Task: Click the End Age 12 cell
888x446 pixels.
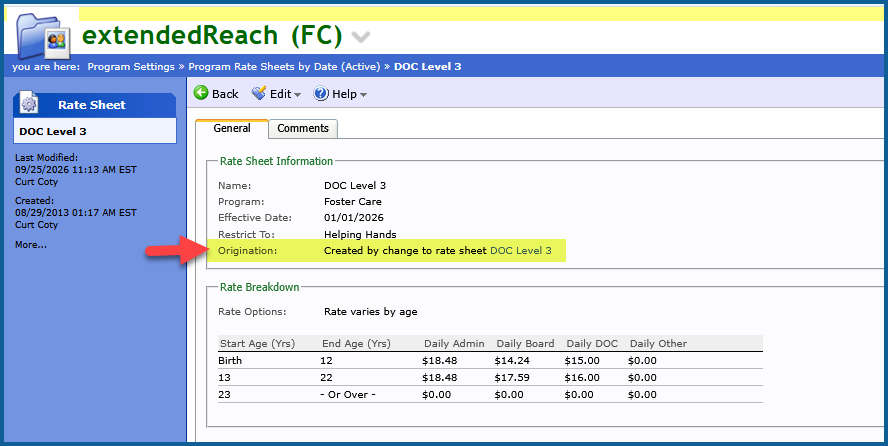Action: coord(326,361)
